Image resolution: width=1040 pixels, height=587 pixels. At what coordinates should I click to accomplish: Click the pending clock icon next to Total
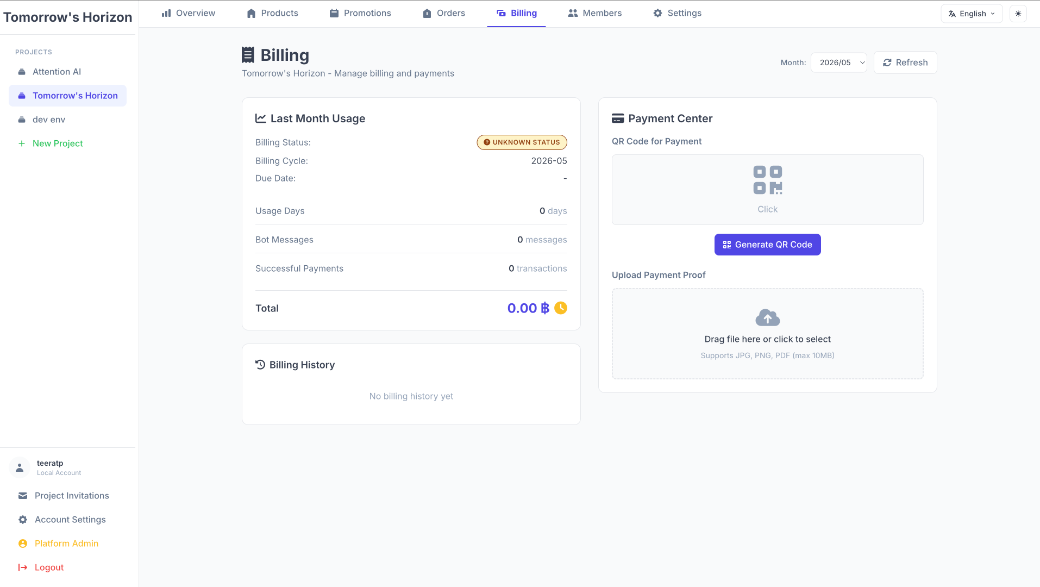point(560,308)
